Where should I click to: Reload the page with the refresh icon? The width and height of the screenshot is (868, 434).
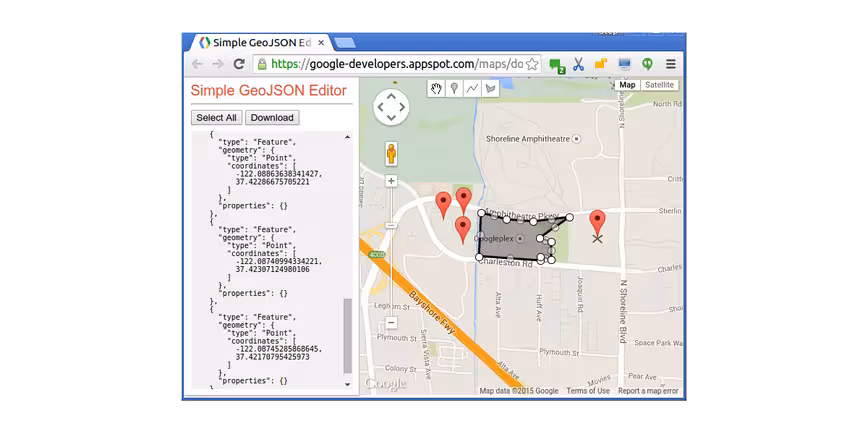(x=239, y=64)
